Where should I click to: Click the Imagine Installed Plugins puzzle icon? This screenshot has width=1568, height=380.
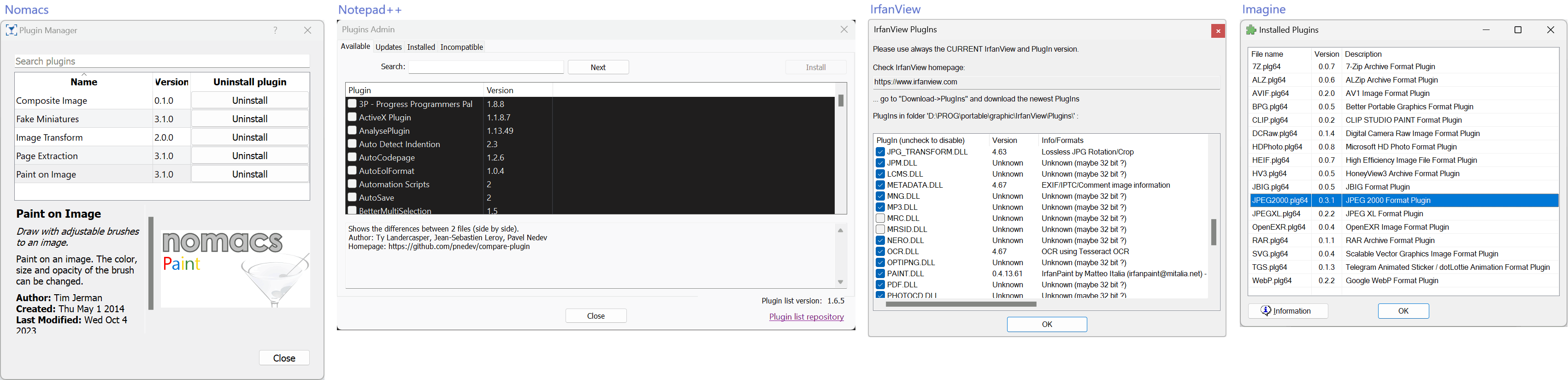(1251, 30)
